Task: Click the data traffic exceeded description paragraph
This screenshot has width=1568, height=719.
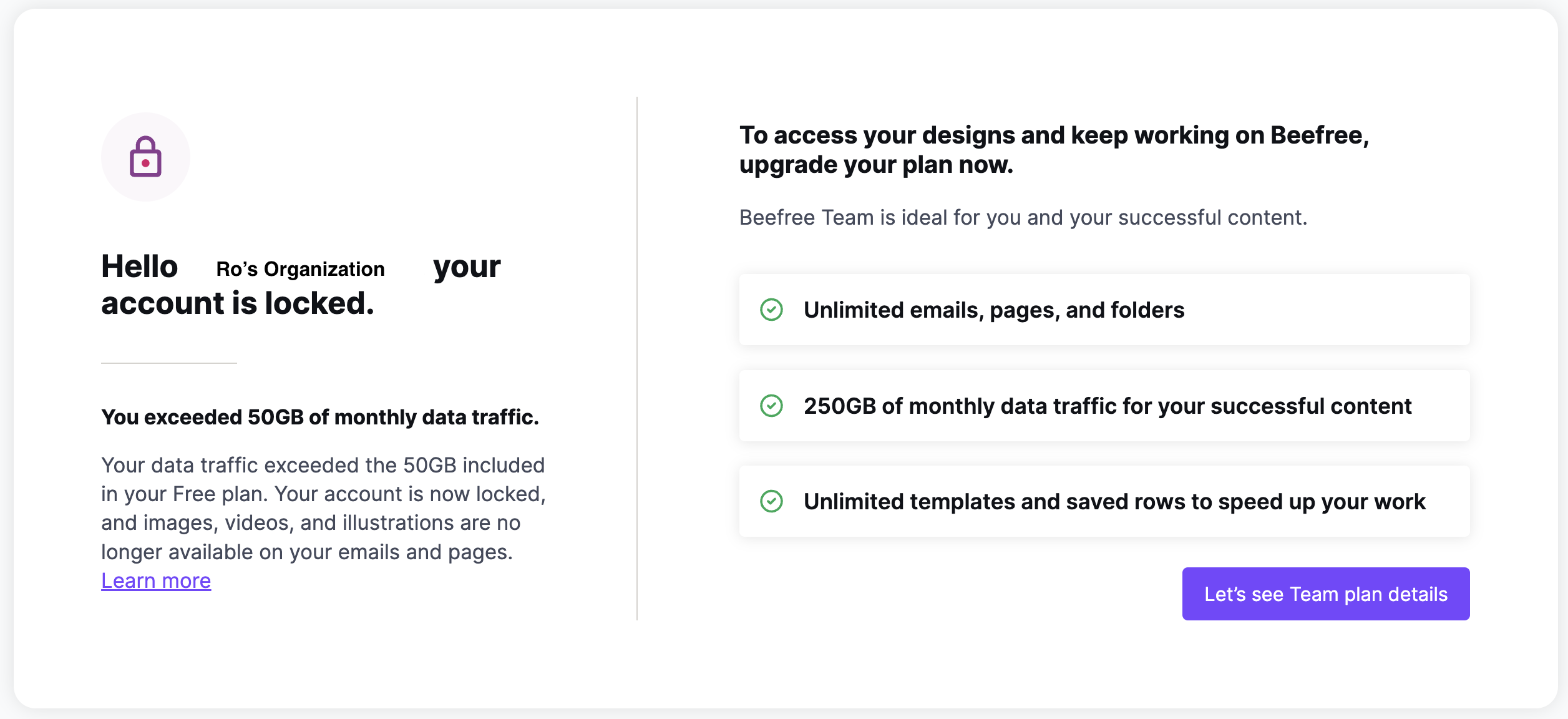Action: pyautogui.click(x=323, y=509)
